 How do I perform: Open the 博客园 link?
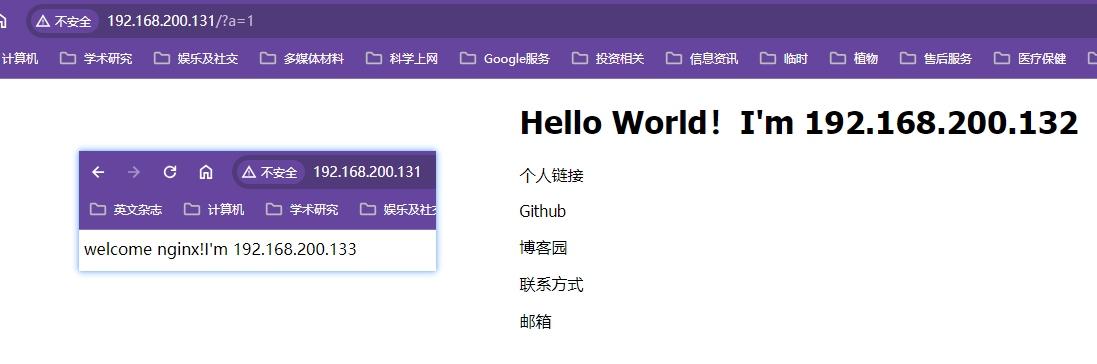544,248
